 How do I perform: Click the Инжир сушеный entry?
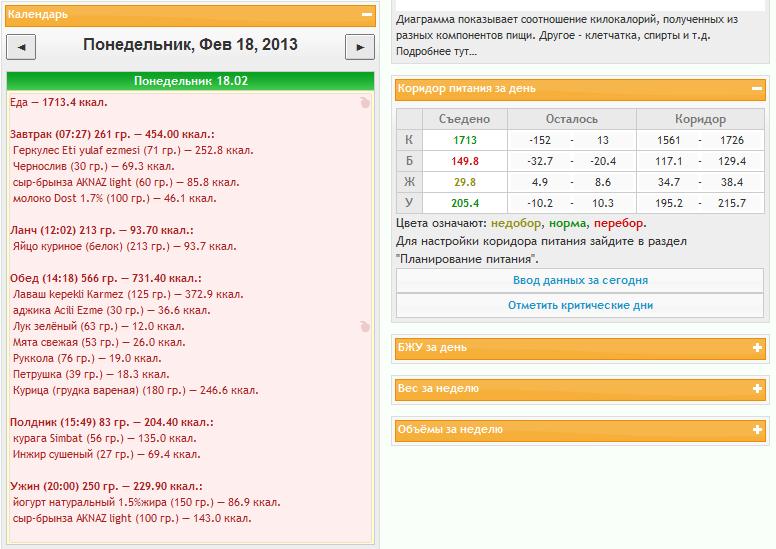coord(106,454)
